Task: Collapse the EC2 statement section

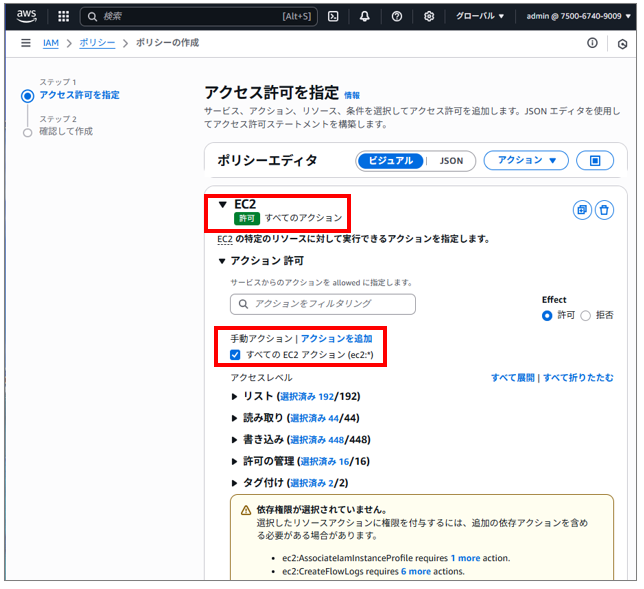Action: coord(223,204)
